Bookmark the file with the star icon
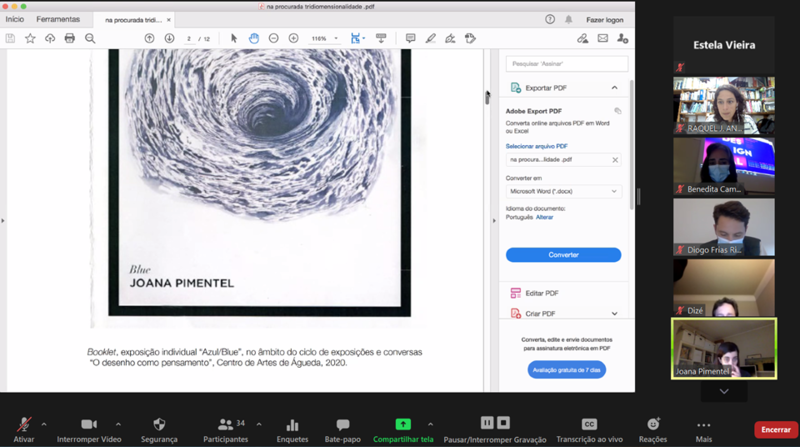Image resolution: width=800 pixels, height=447 pixels. 30,38
